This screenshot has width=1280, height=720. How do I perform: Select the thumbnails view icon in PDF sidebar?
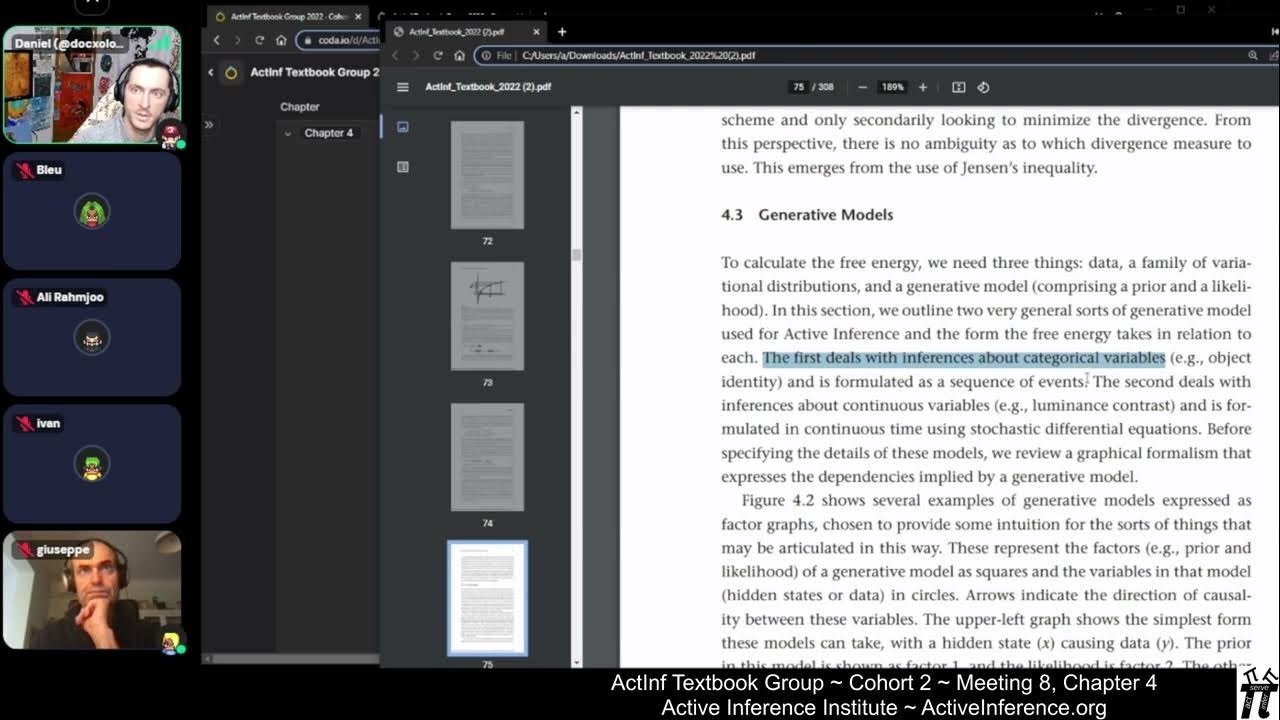tap(403, 127)
